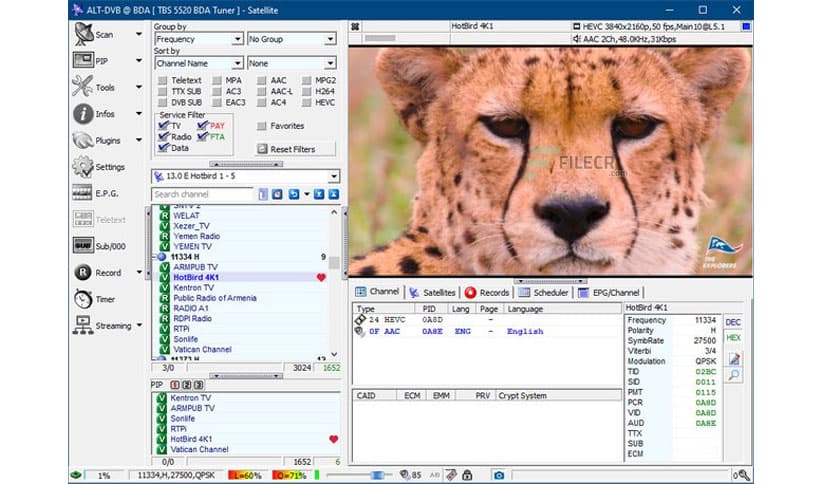Switch to the Satellites tab
The image size is (836, 484).
(432, 292)
